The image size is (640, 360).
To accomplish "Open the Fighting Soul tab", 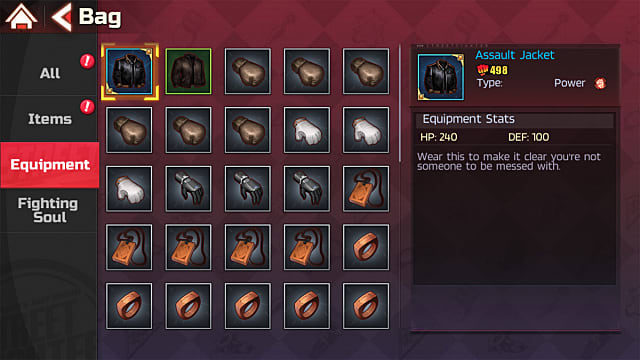I will point(49,210).
